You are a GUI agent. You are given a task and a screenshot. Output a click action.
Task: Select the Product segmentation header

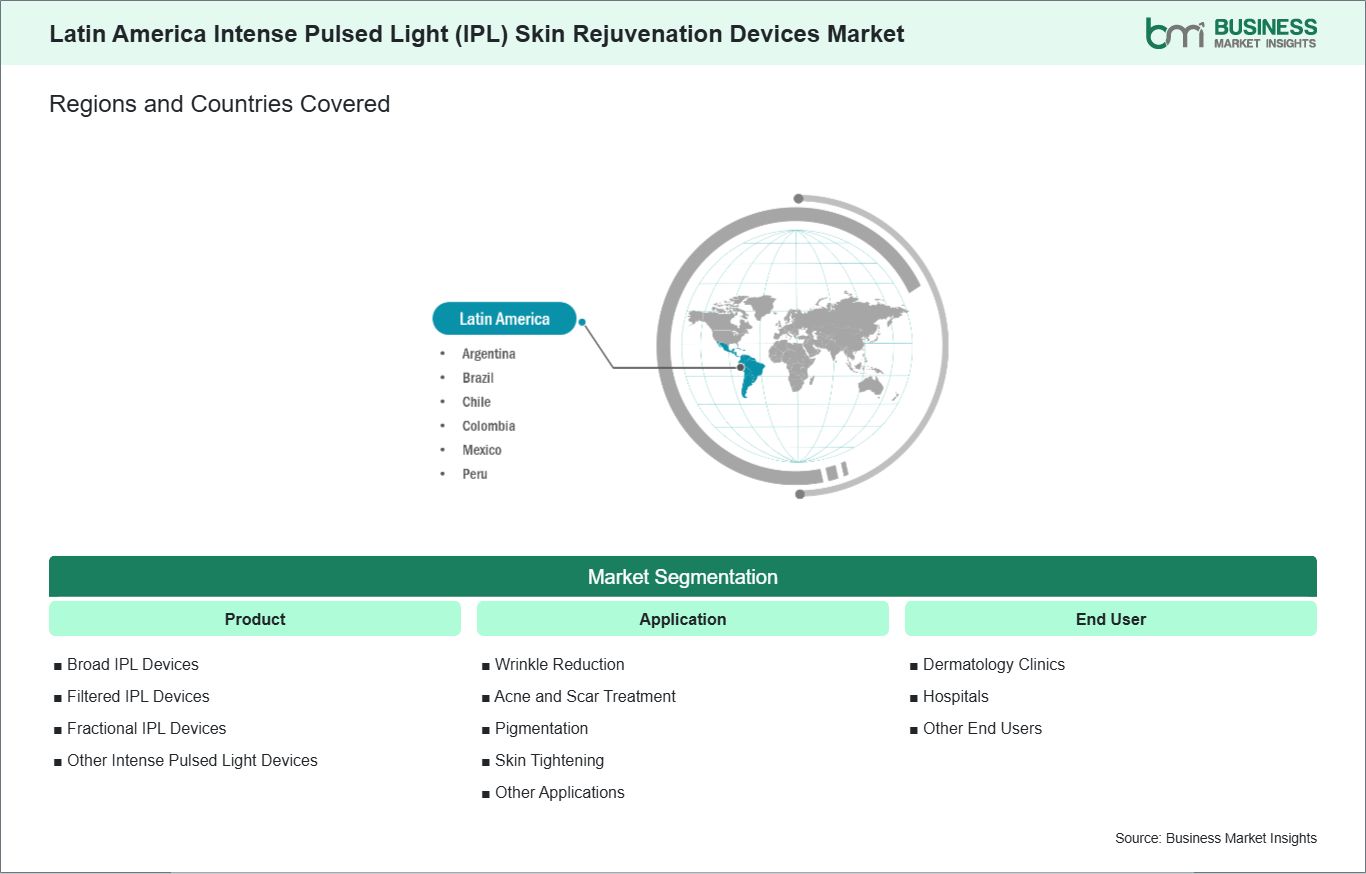255,619
